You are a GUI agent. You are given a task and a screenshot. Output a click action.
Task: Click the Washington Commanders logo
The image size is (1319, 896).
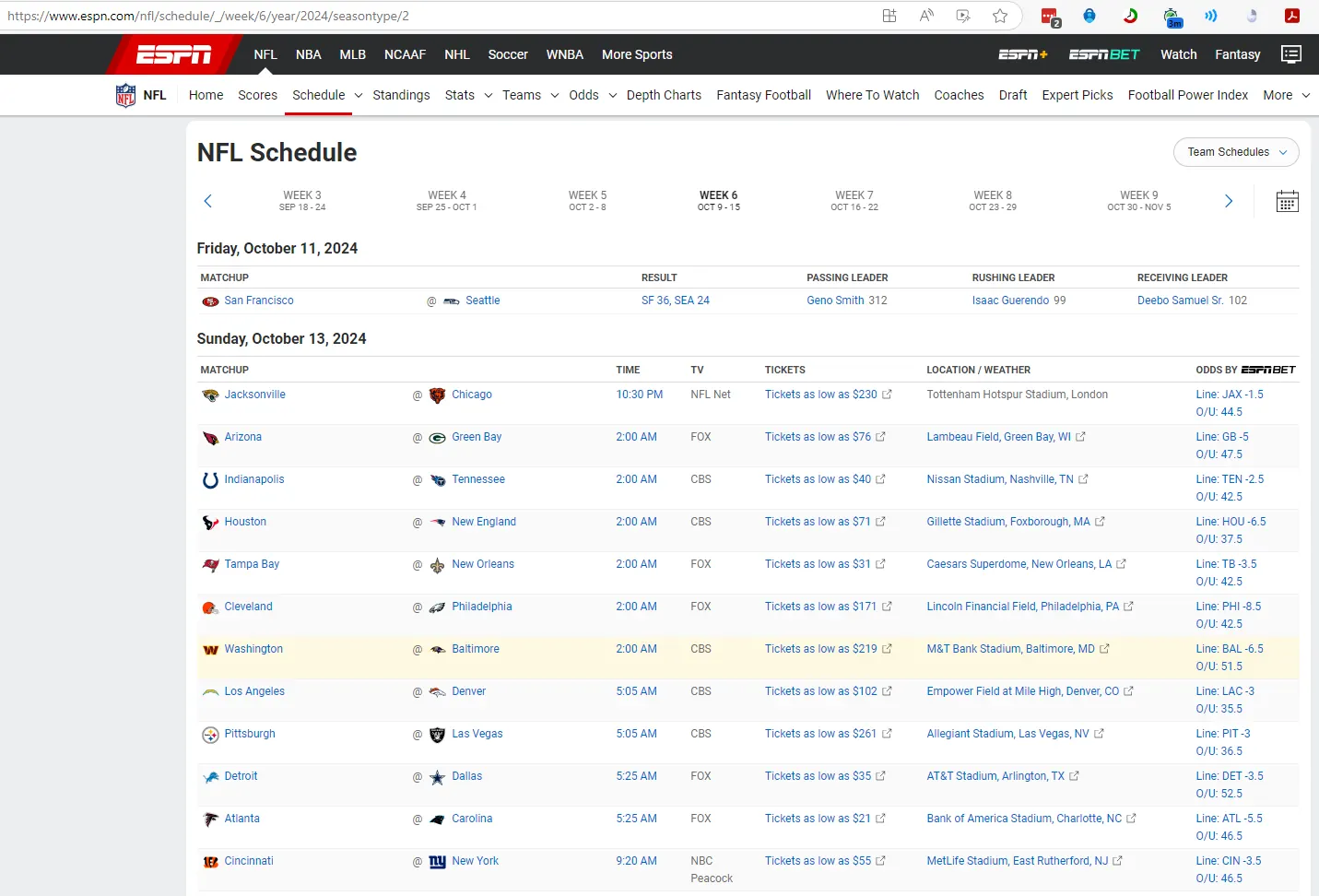[210, 650]
